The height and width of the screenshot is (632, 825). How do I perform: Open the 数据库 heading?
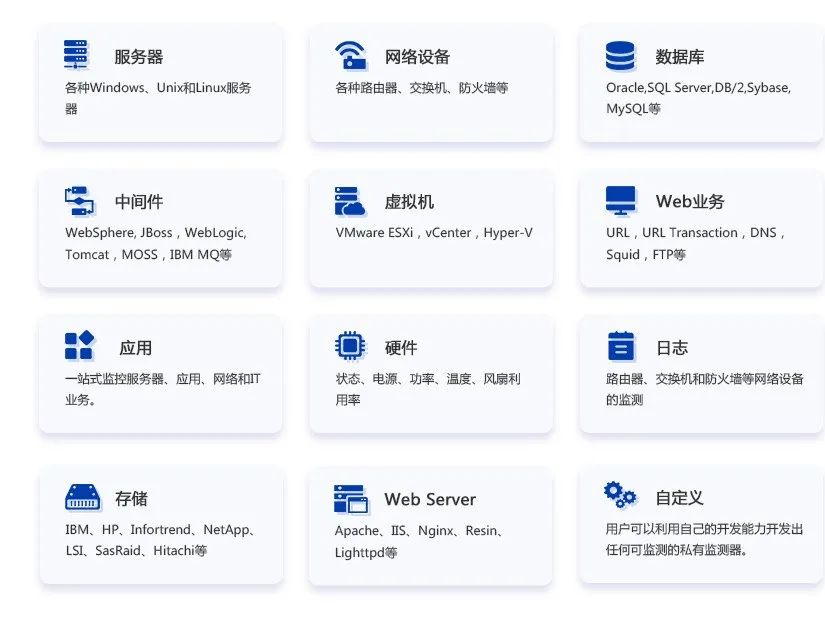point(680,57)
